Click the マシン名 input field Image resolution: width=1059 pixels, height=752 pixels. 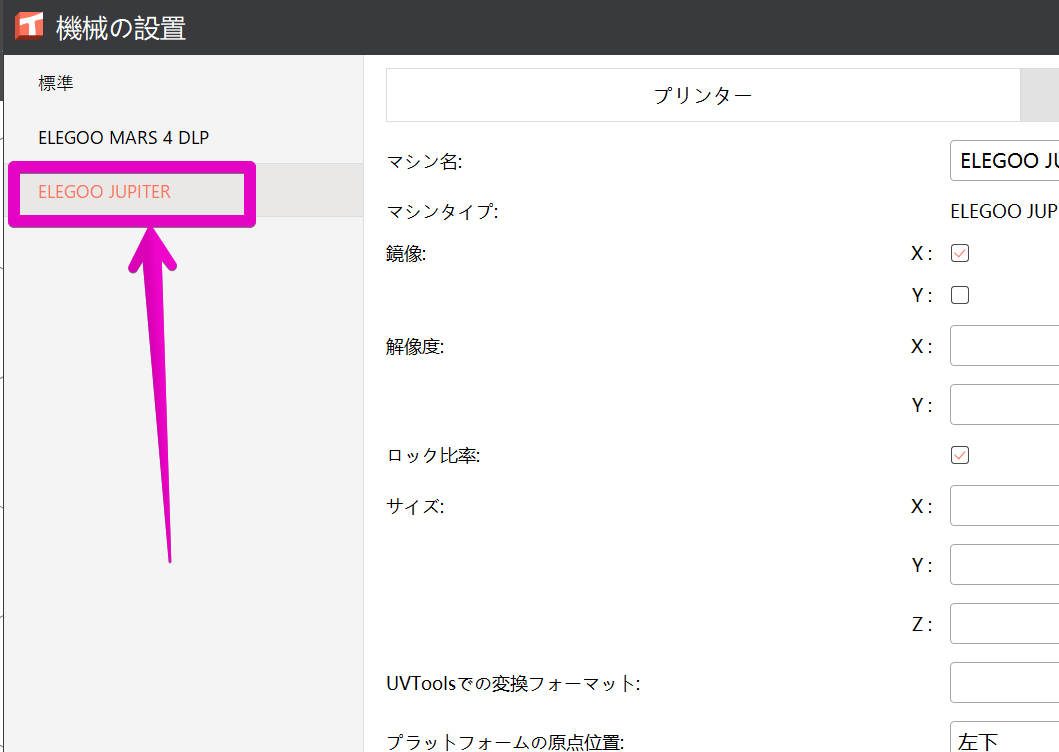pyautogui.click(x=1004, y=161)
